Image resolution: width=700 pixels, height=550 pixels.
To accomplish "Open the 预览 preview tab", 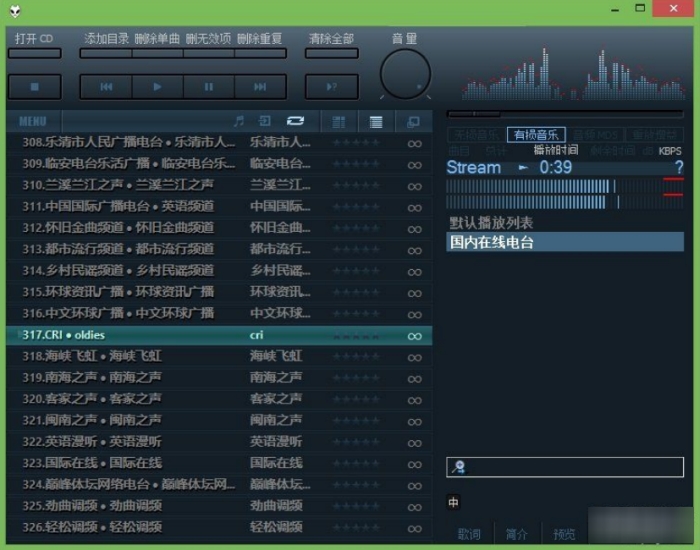I will click(x=564, y=534).
